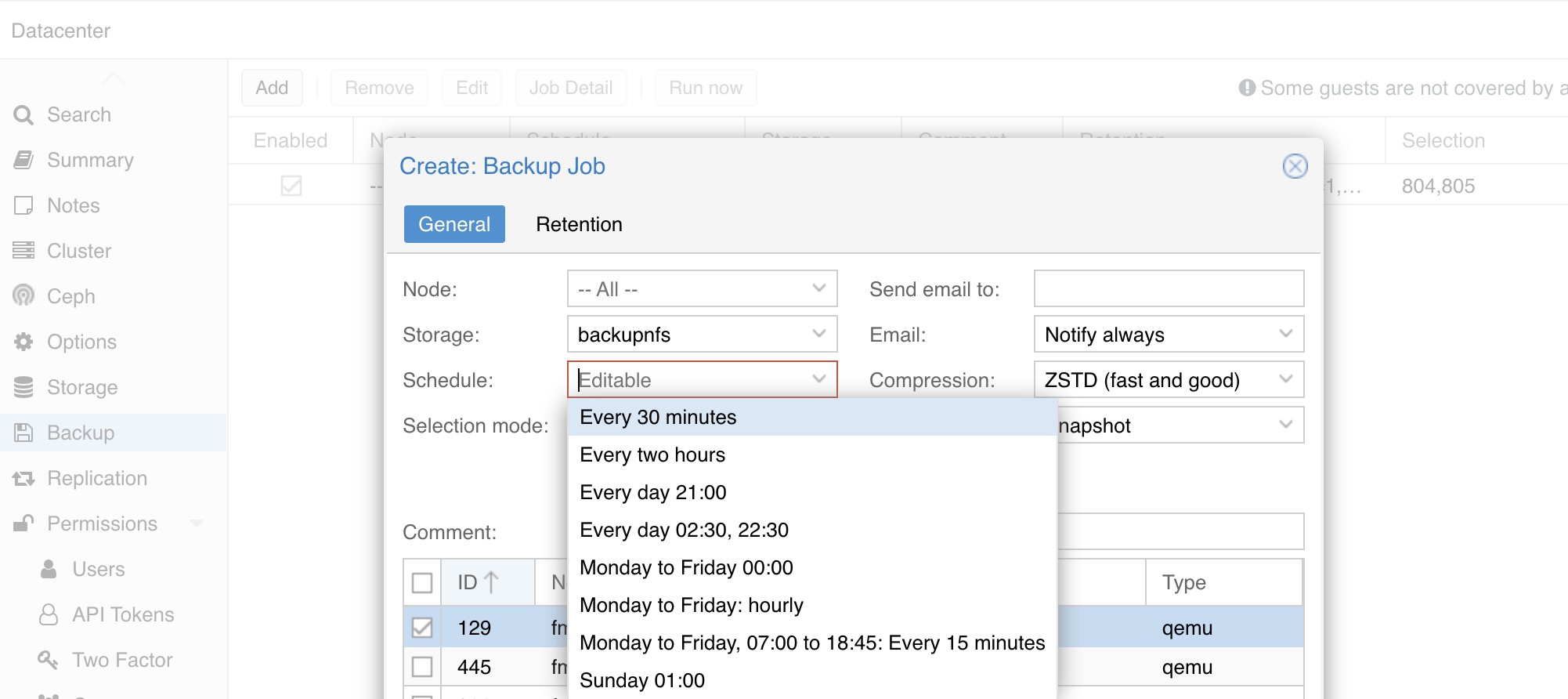This screenshot has width=1568, height=699.
Task: Select 'Monday to Friday: hourly' schedule
Action: coord(692,606)
